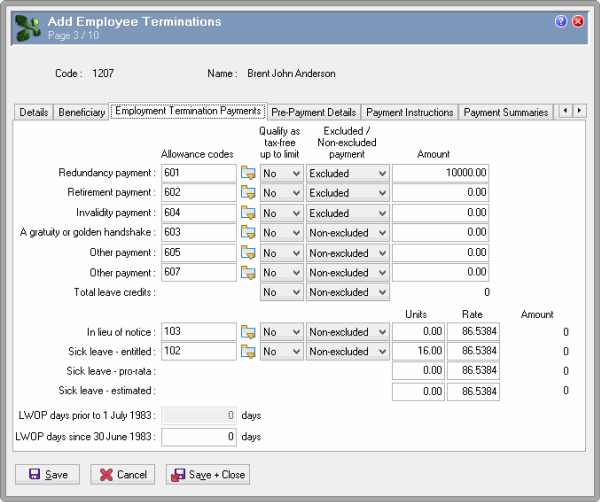Open Excluded dropdown for Retirement payment
This screenshot has width=600, height=502.
click(347, 193)
